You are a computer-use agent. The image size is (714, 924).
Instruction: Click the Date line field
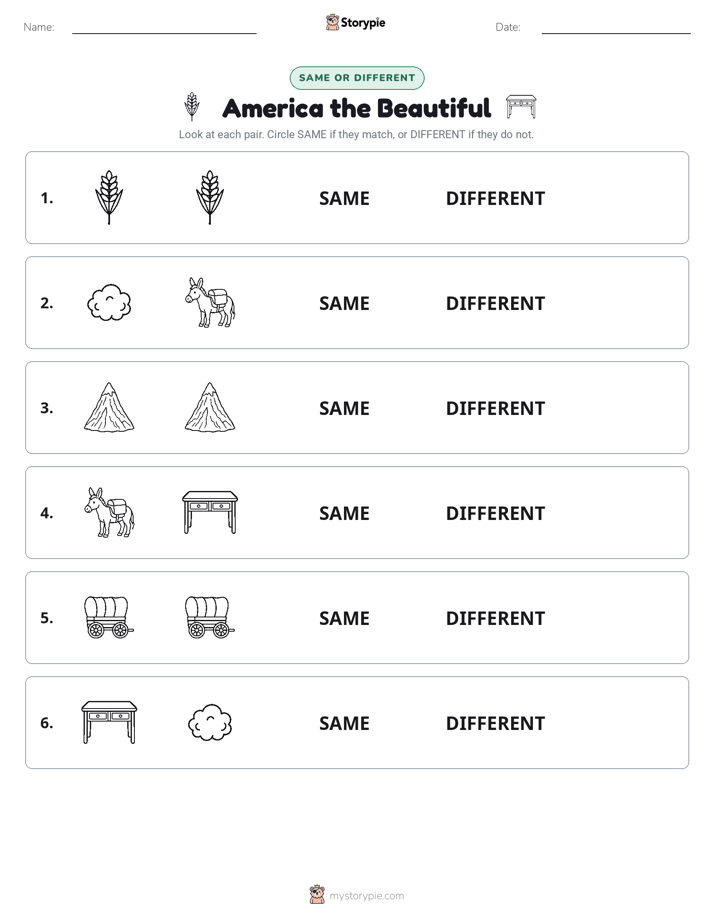(616, 27)
